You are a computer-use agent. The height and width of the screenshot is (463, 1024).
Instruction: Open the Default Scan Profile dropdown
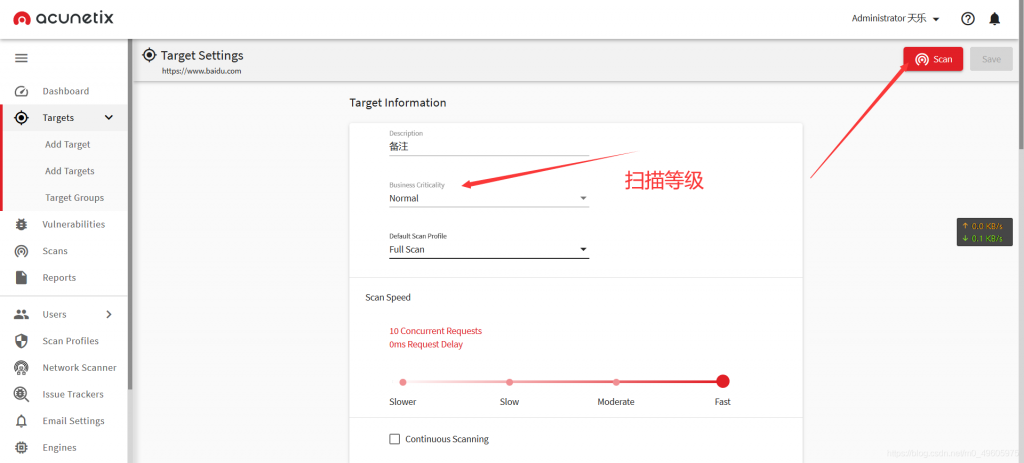point(489,249)
